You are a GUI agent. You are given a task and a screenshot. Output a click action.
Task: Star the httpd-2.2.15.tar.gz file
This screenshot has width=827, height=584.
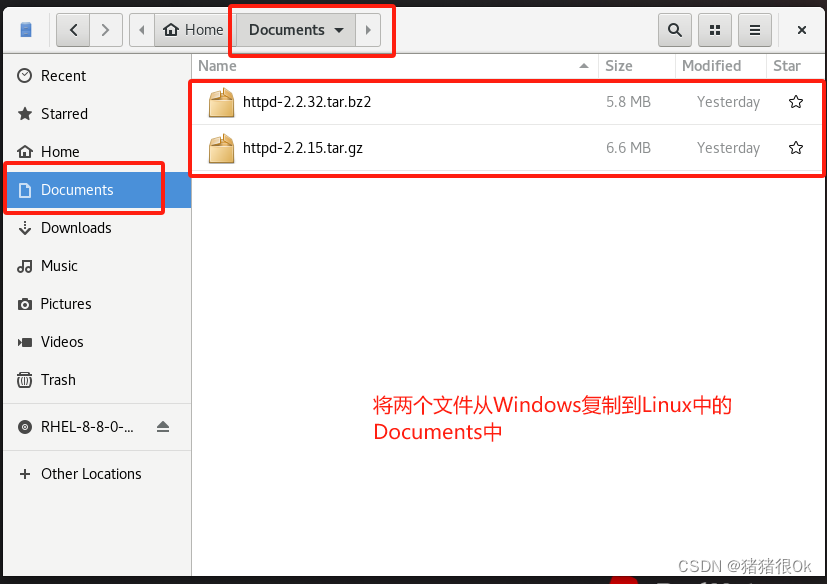click(796, 148)
